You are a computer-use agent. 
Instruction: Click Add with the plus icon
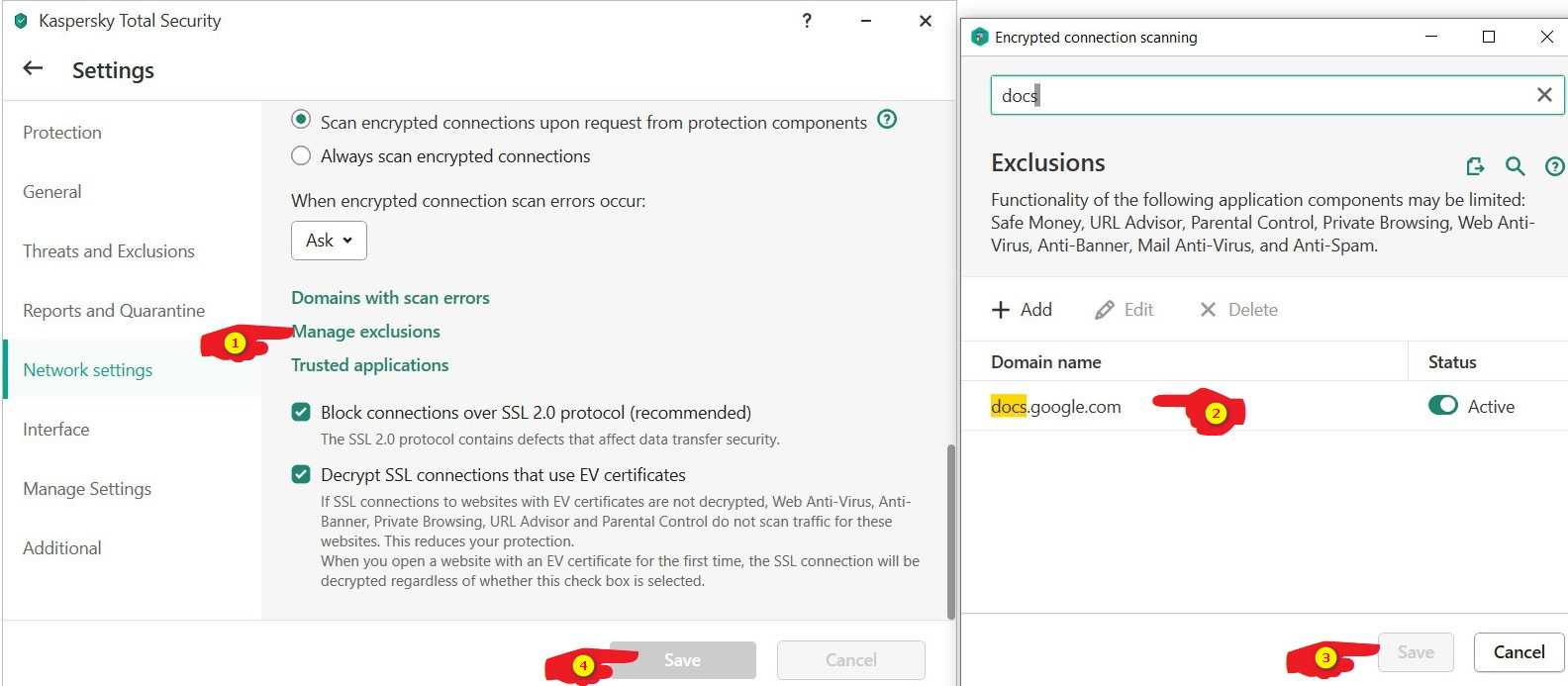tap(1022, 310)
